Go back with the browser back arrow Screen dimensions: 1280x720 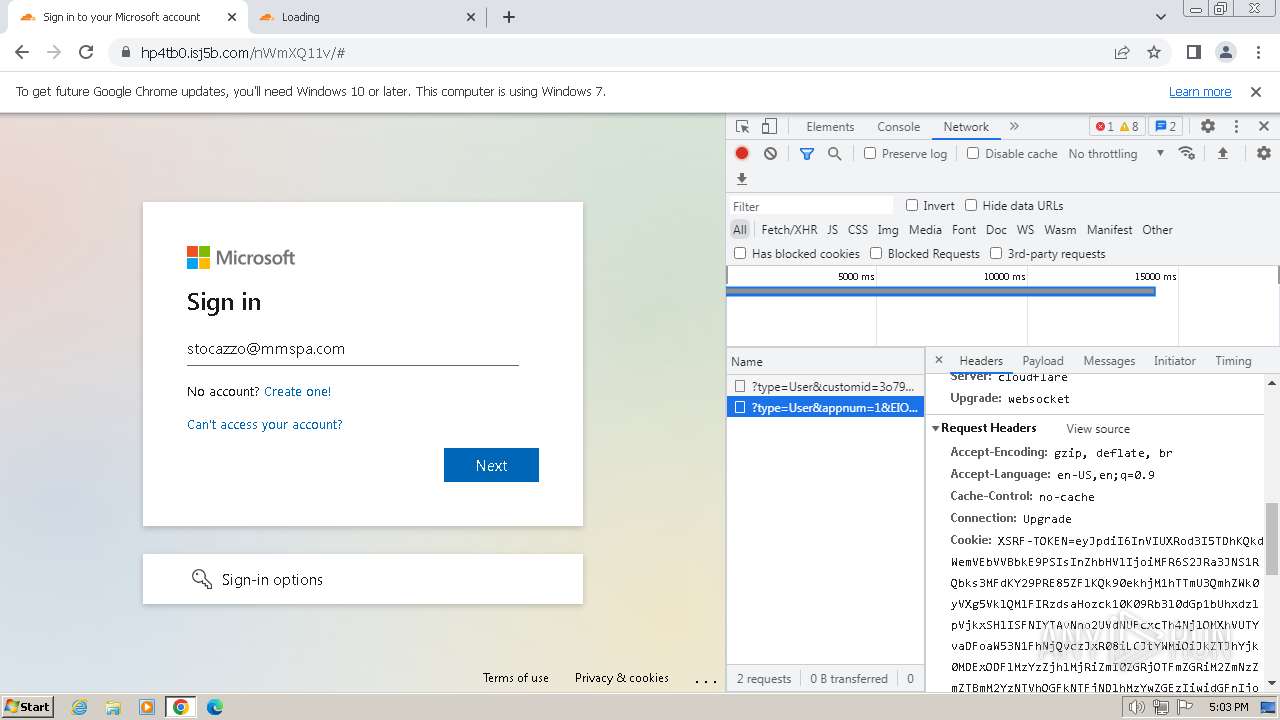coord(22,52)
